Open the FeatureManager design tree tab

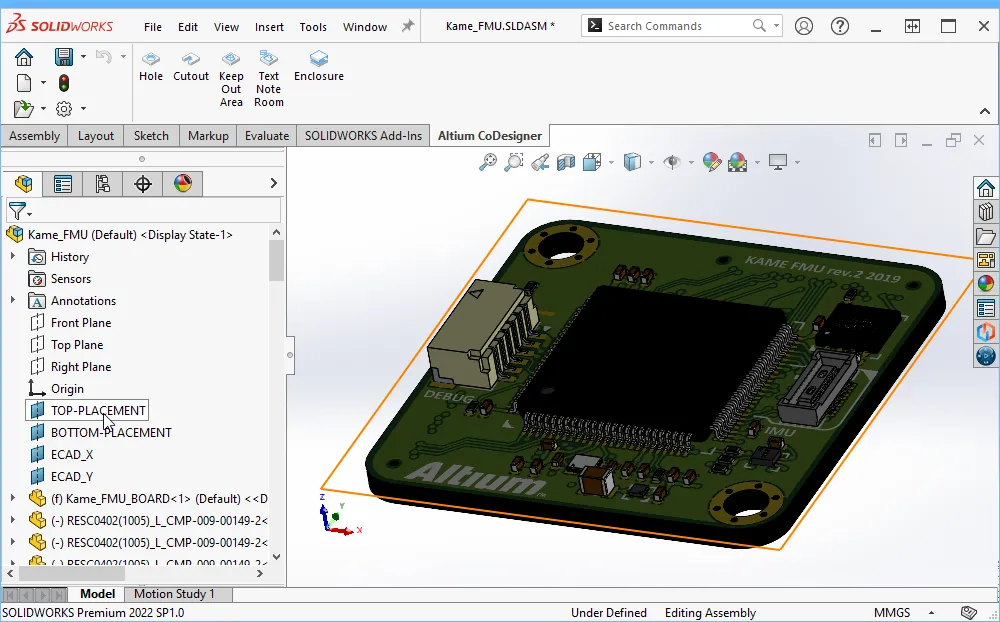[x=24, y=184]
